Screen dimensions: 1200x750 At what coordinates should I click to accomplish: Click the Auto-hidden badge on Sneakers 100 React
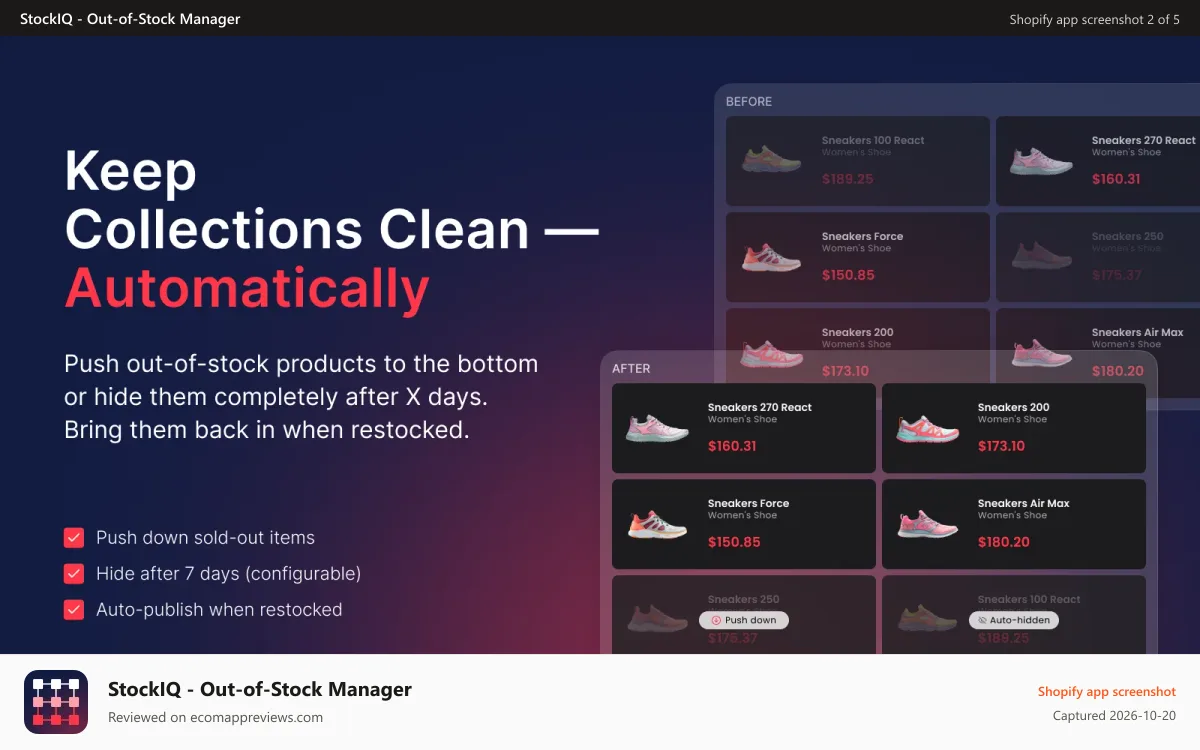1014,620
